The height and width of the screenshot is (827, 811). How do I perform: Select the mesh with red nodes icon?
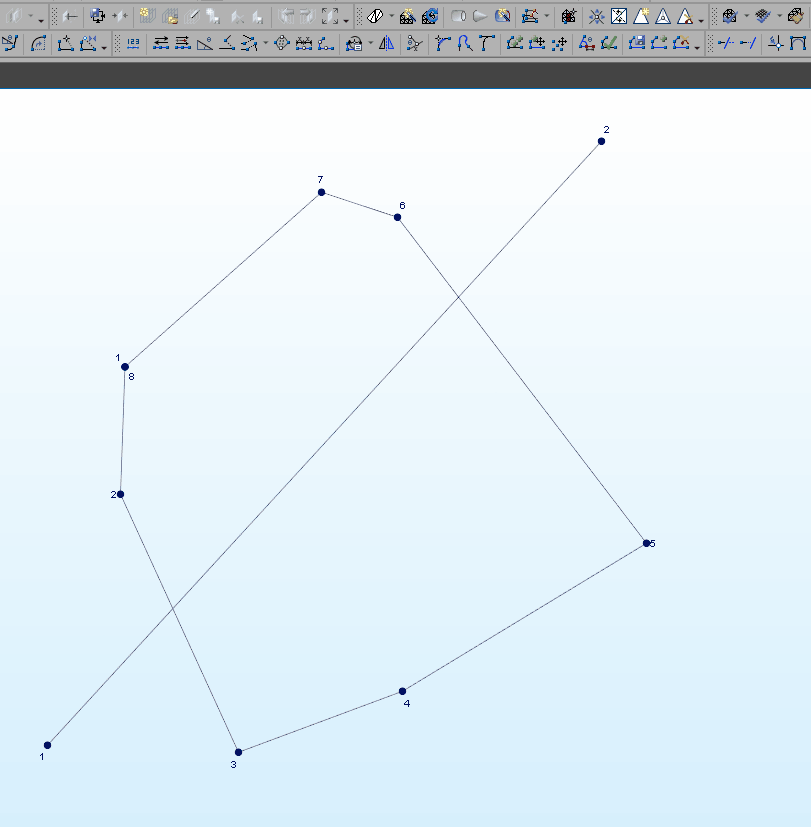(x=568, y=16)
